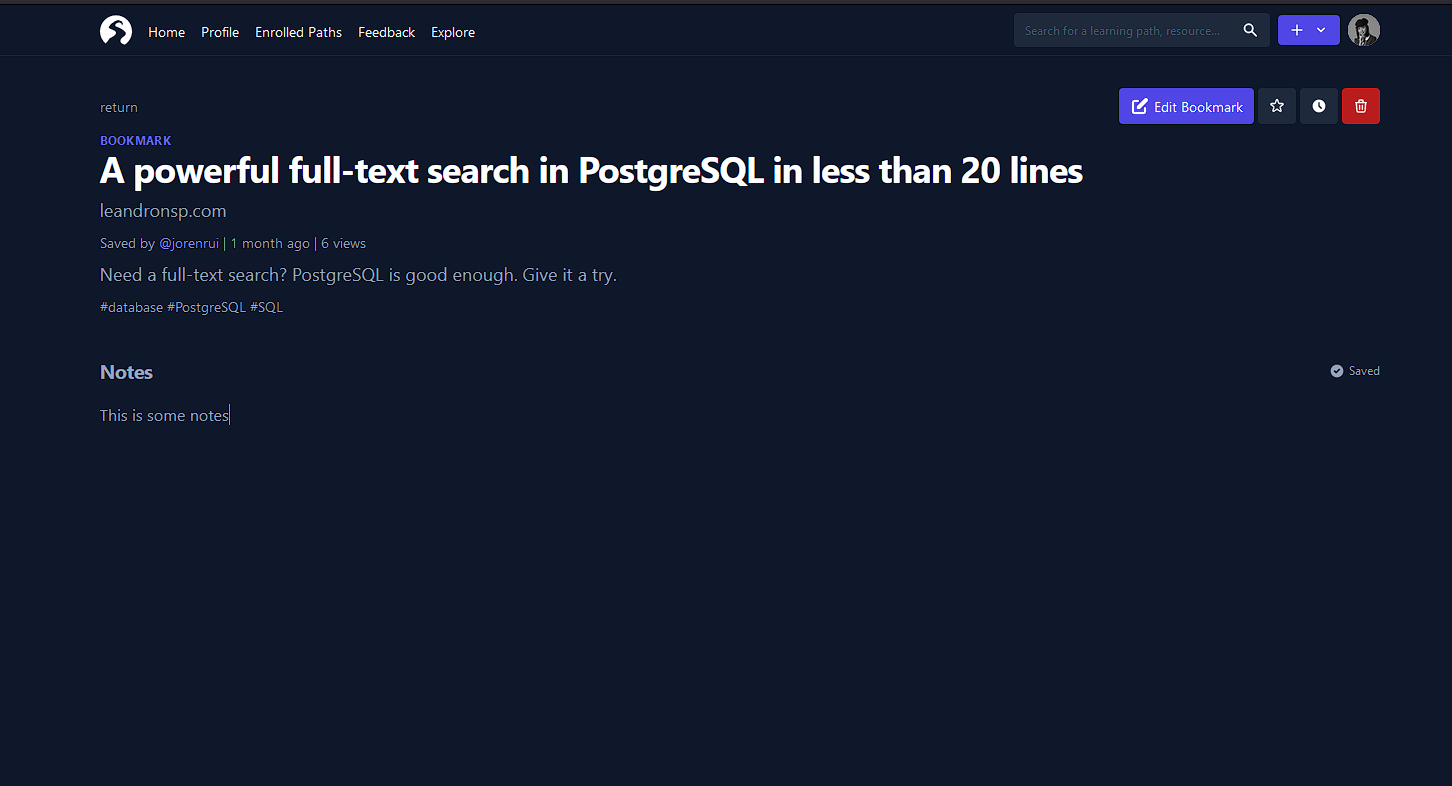Toggle the star to favorite this bookmark
This screenshot has width=1452, height=786.
1276,105
